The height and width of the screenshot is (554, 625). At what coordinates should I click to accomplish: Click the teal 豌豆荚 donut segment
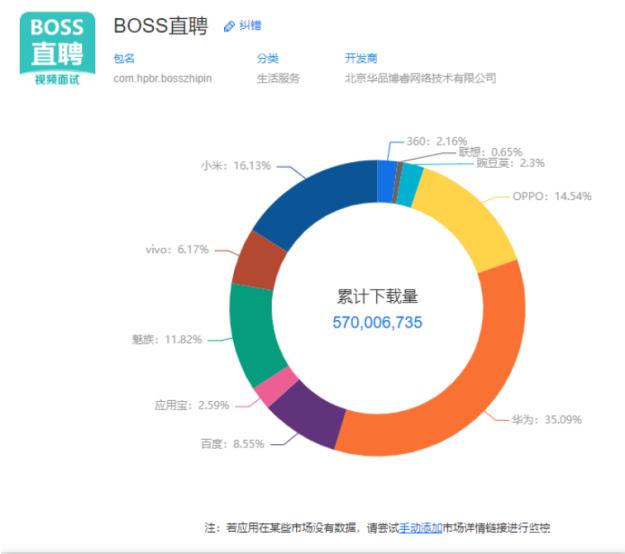(410, 185)
